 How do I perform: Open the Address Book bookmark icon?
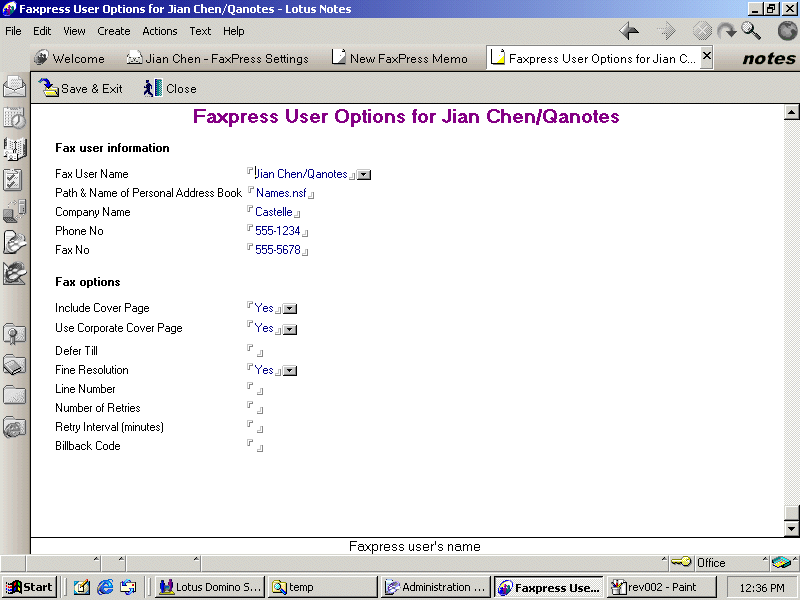click(x=14, y=148)
